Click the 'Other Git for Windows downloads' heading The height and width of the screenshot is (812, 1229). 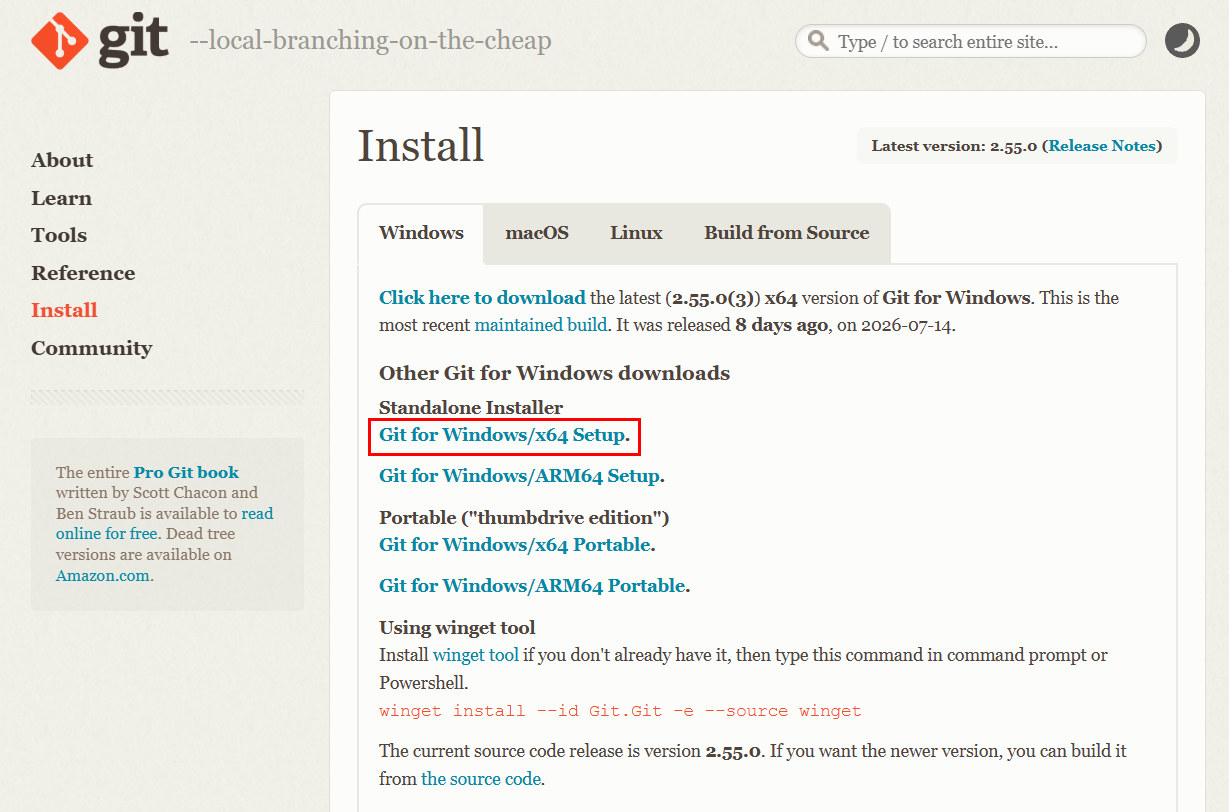point(554,373)
